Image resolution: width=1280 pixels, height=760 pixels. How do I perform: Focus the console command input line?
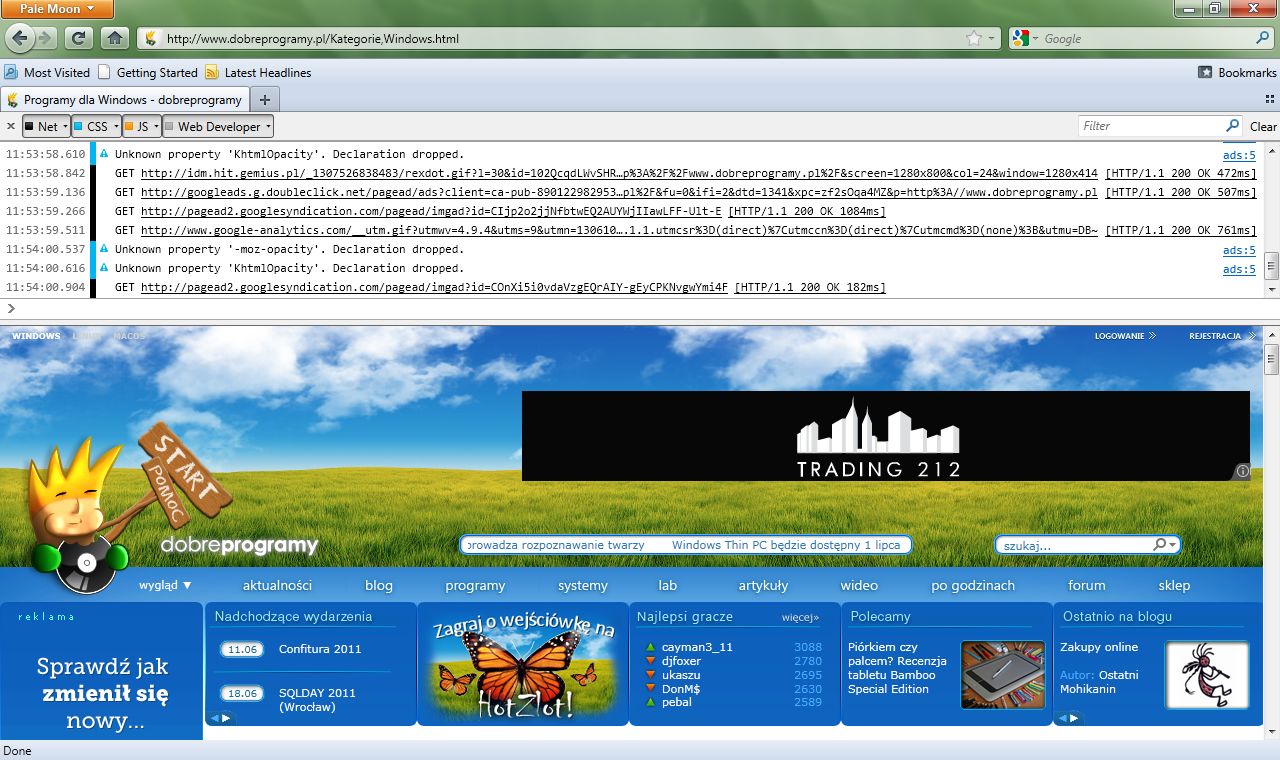640,308
